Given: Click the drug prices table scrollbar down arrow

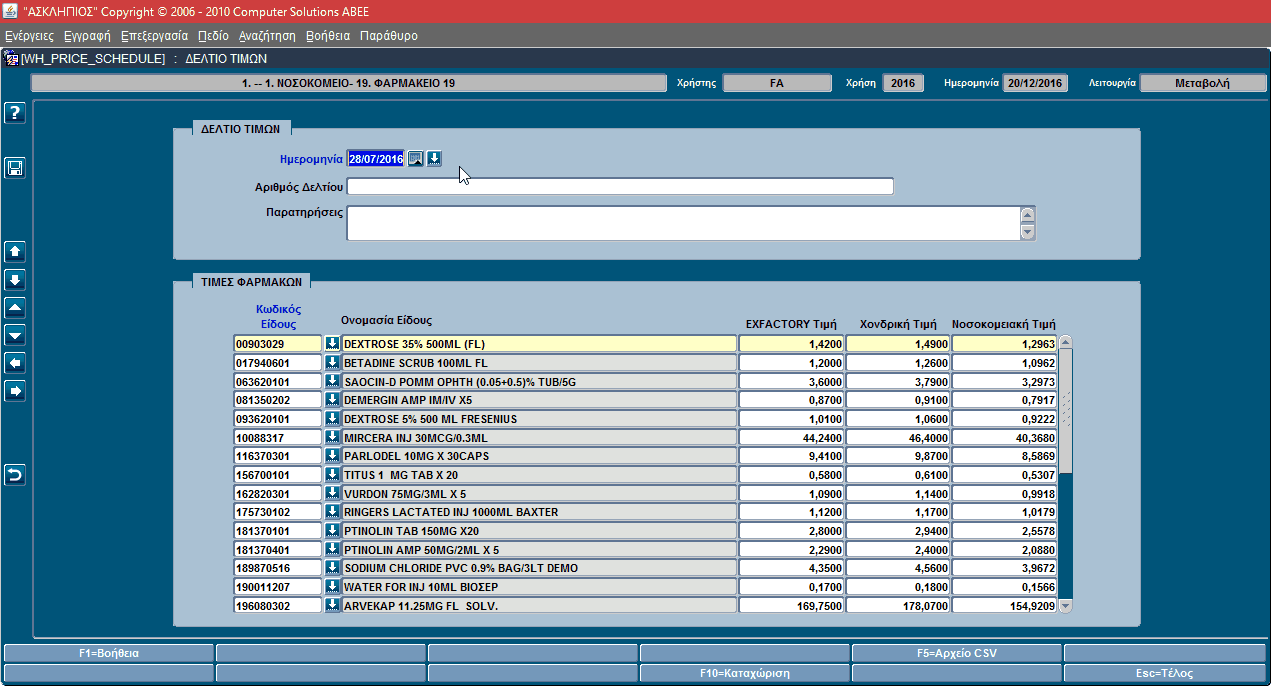Looking at the screenshot, I should (1065, 605).
